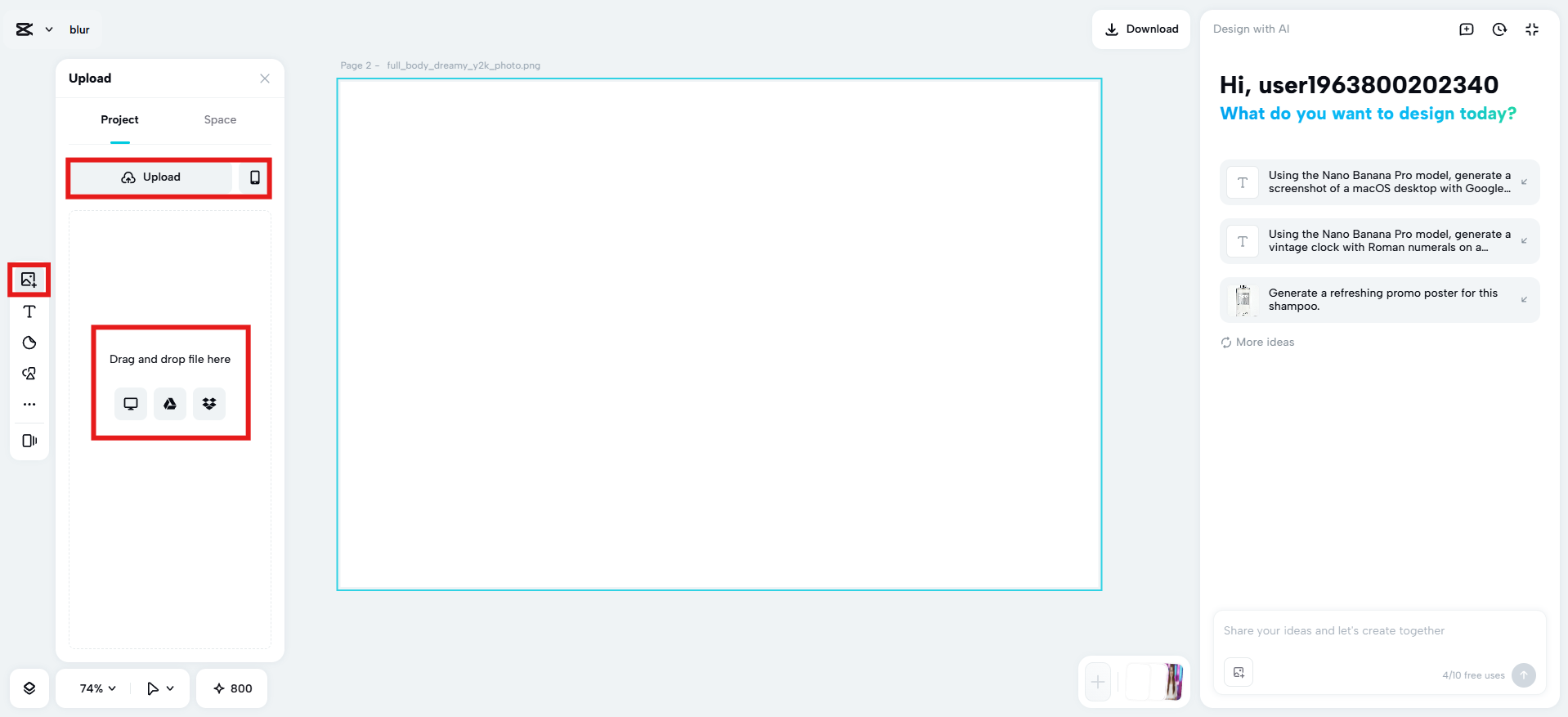The image size is (1568, 717).
Task: Focus the 'Share your ideas' prompt input
Action: pos(1380,631)
